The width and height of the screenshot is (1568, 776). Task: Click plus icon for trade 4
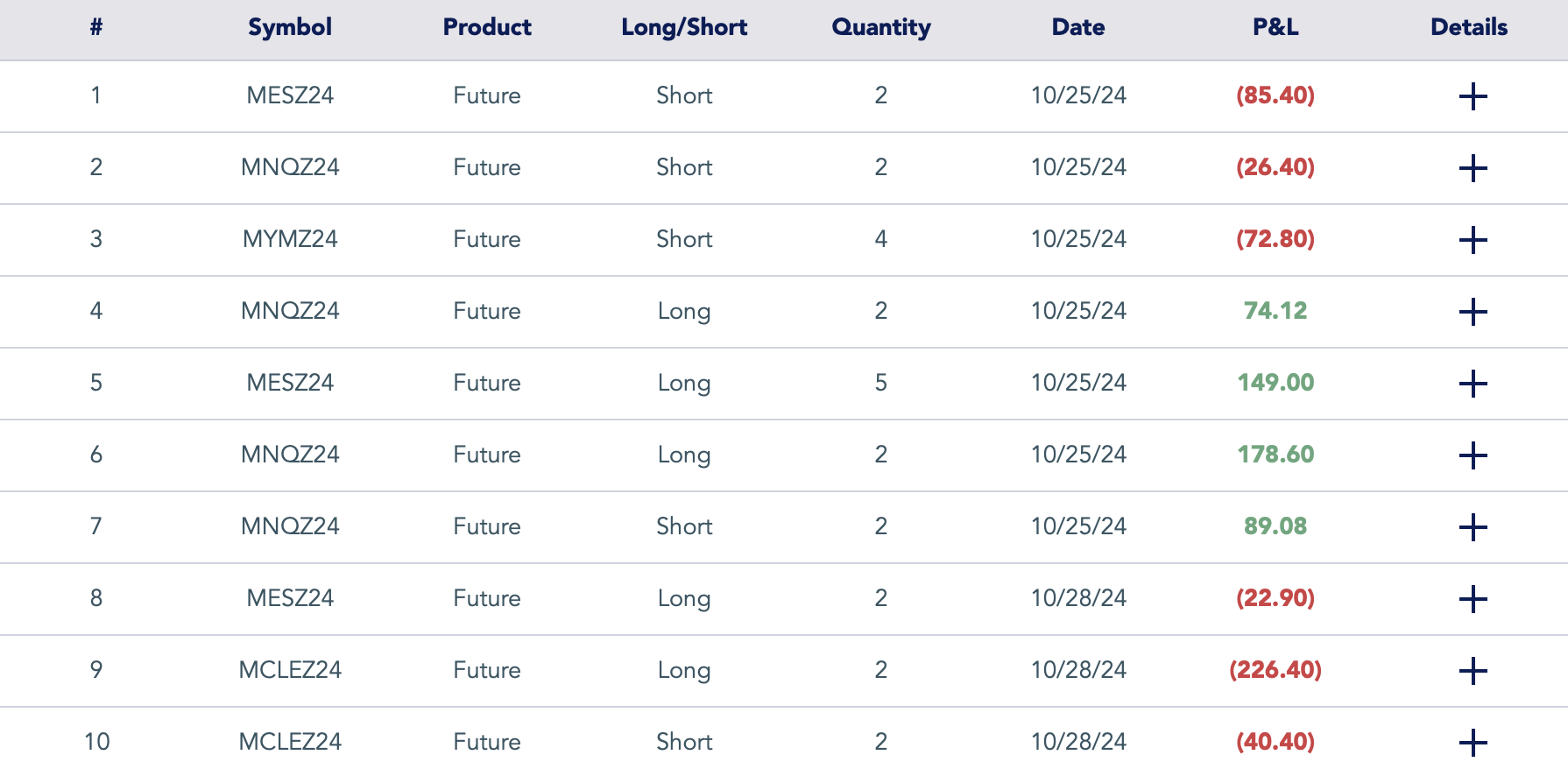(1473, 312)
